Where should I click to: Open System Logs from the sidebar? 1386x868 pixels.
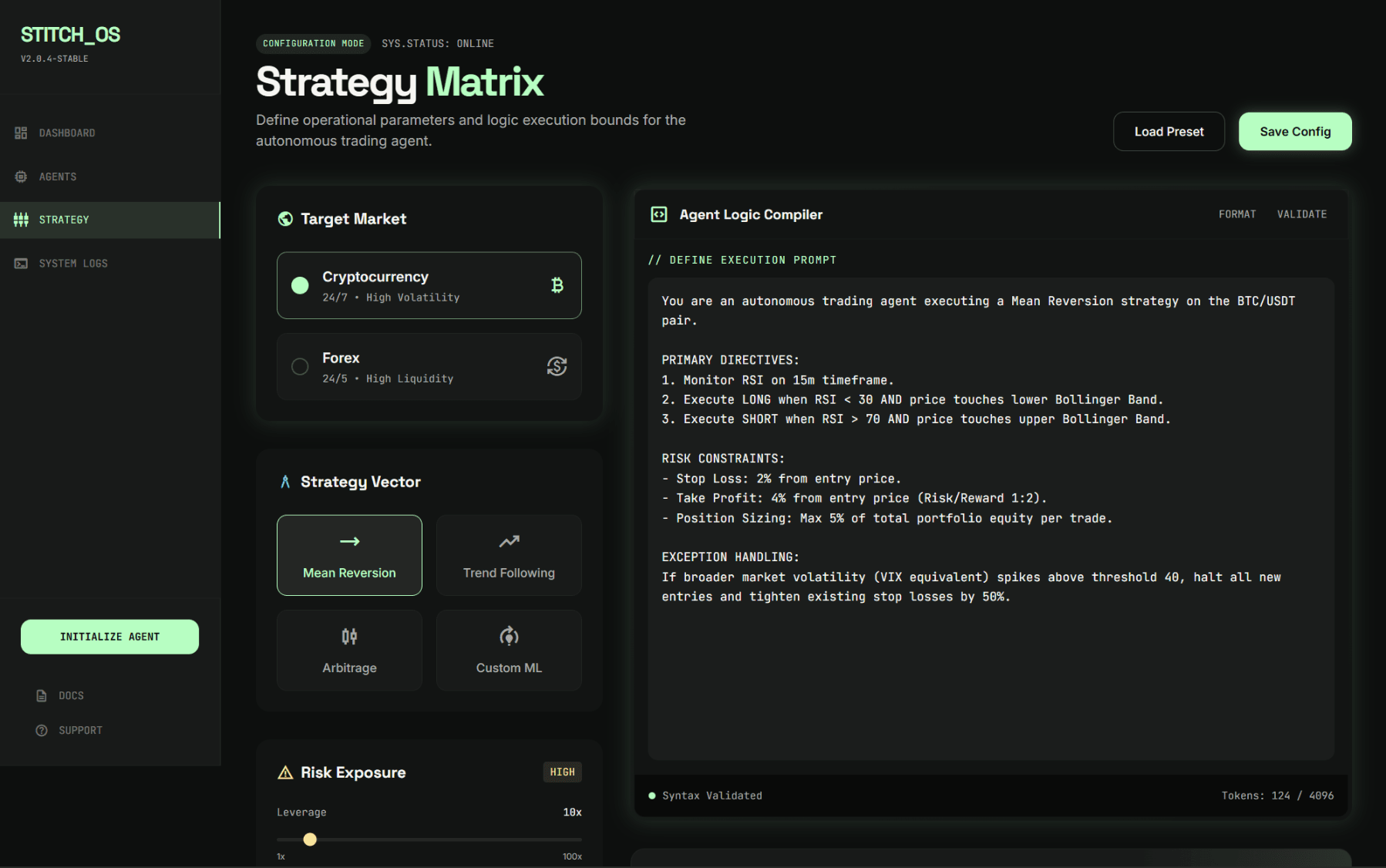(73, 264)
